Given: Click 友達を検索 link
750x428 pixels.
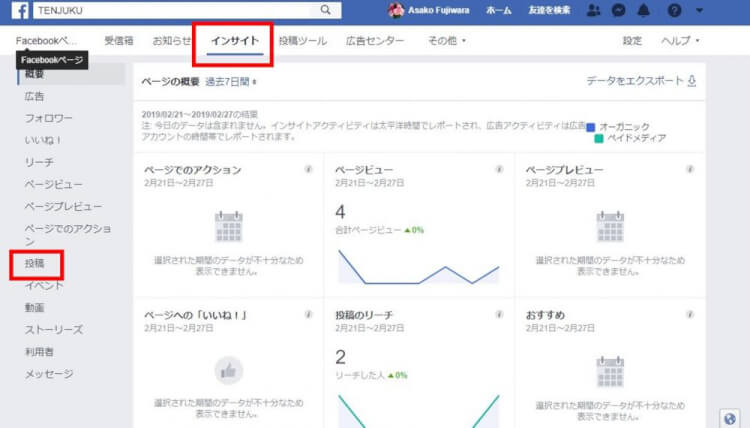Looking at the screenshot, I should (x=549, y=10).
